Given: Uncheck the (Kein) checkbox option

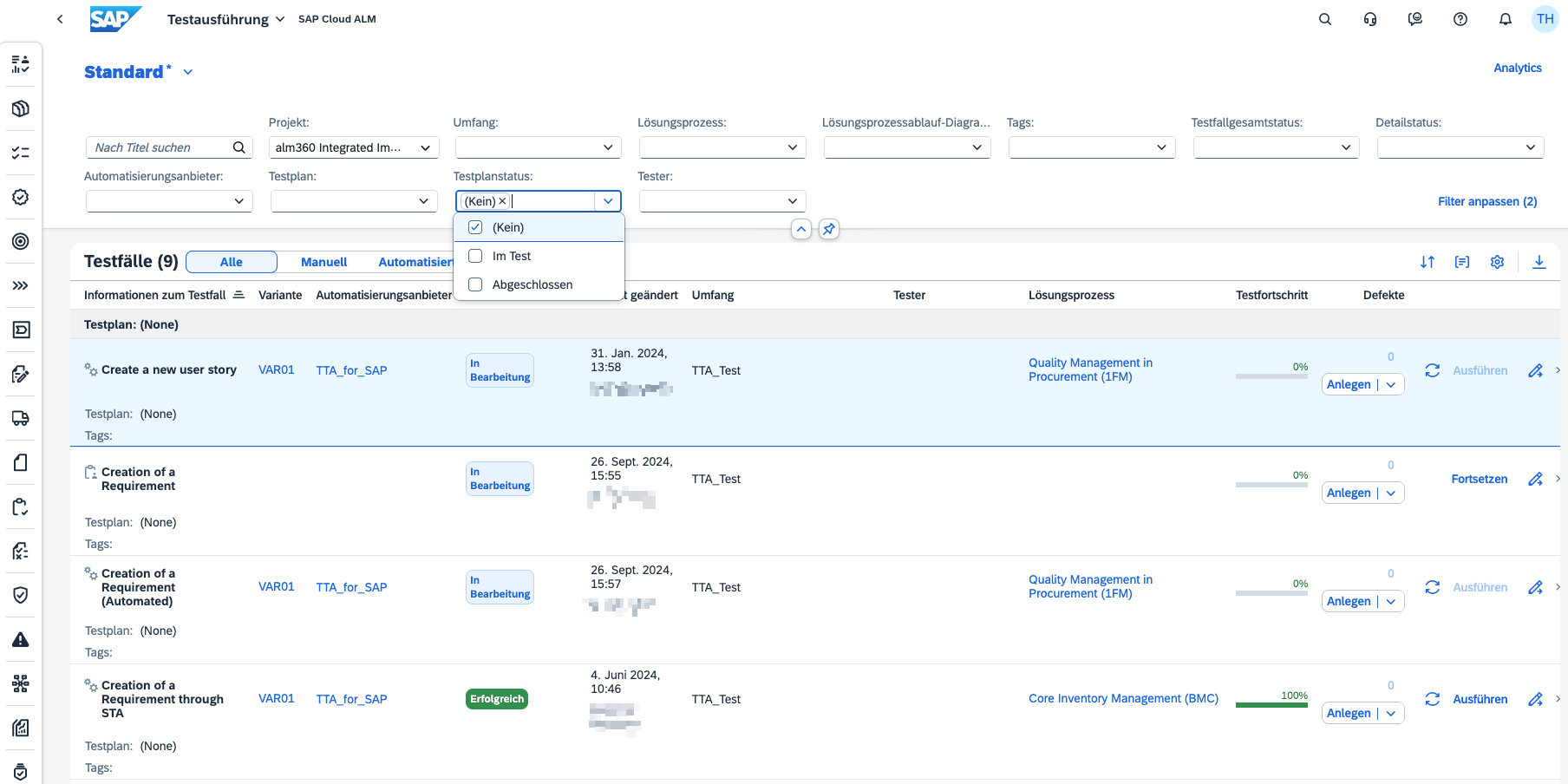Looking at the screenshot, I should click(x=475, y=227).
